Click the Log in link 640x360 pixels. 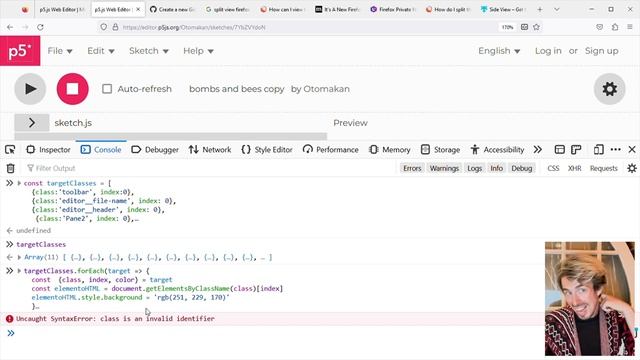point(548,51)
